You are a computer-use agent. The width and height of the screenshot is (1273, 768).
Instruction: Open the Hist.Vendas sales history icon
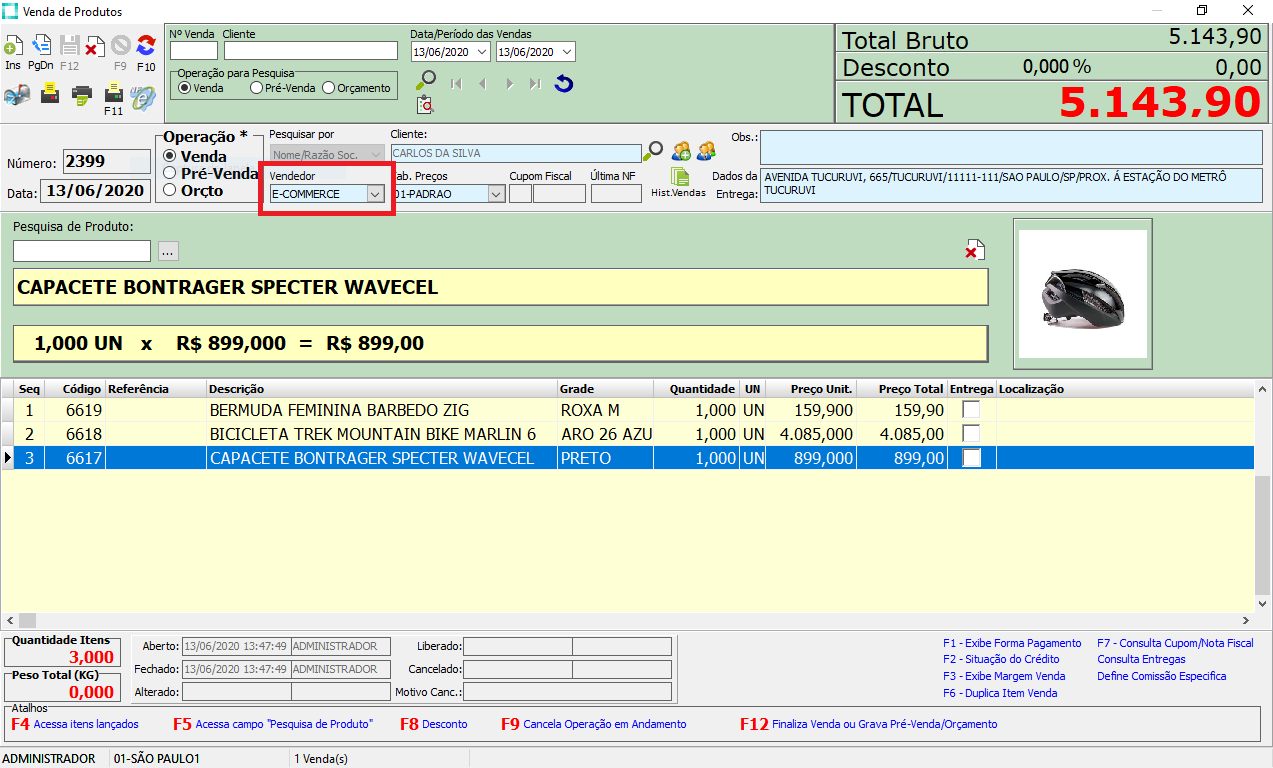[680, 178]
